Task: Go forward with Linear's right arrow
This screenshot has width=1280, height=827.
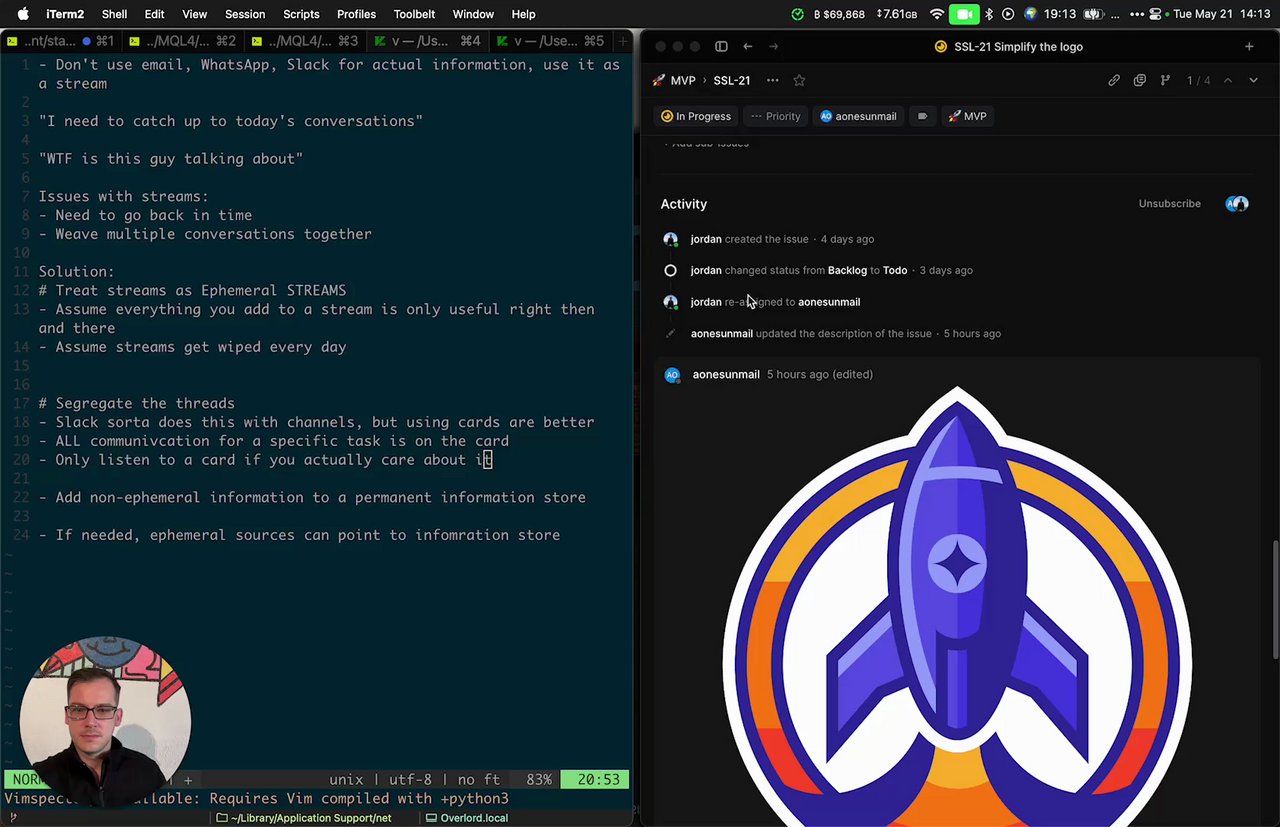Action: tap(773, 46)
